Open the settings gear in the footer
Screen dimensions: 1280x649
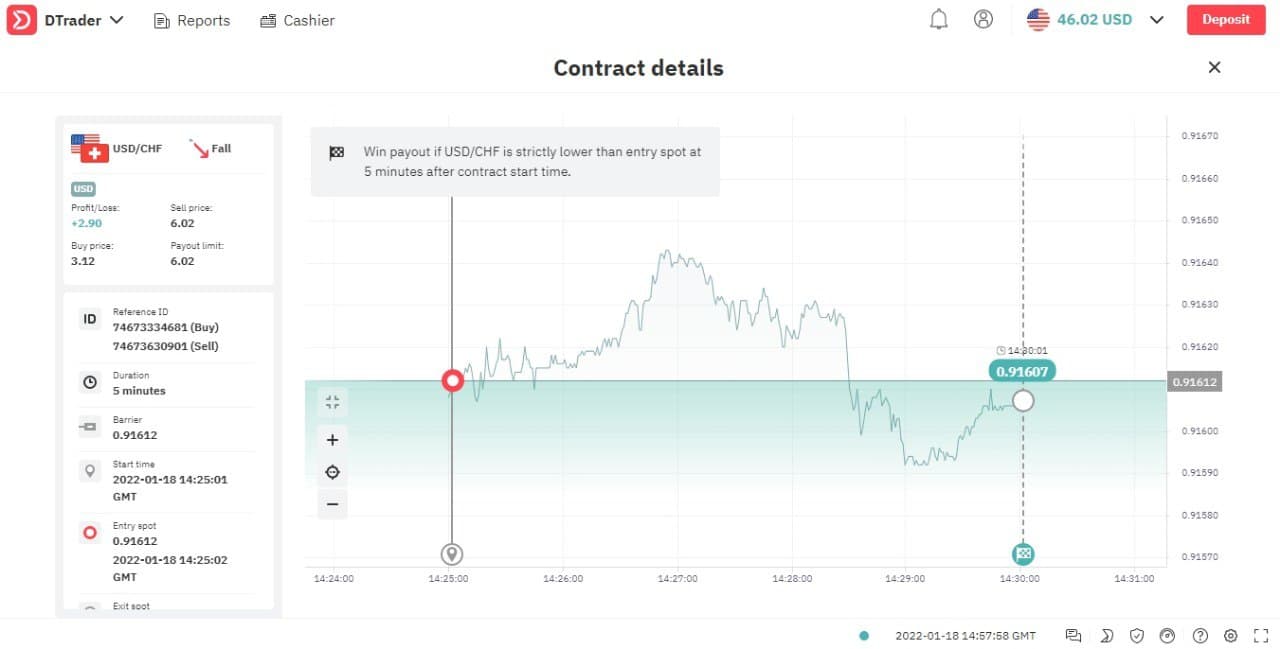[x=1231, y=635]
